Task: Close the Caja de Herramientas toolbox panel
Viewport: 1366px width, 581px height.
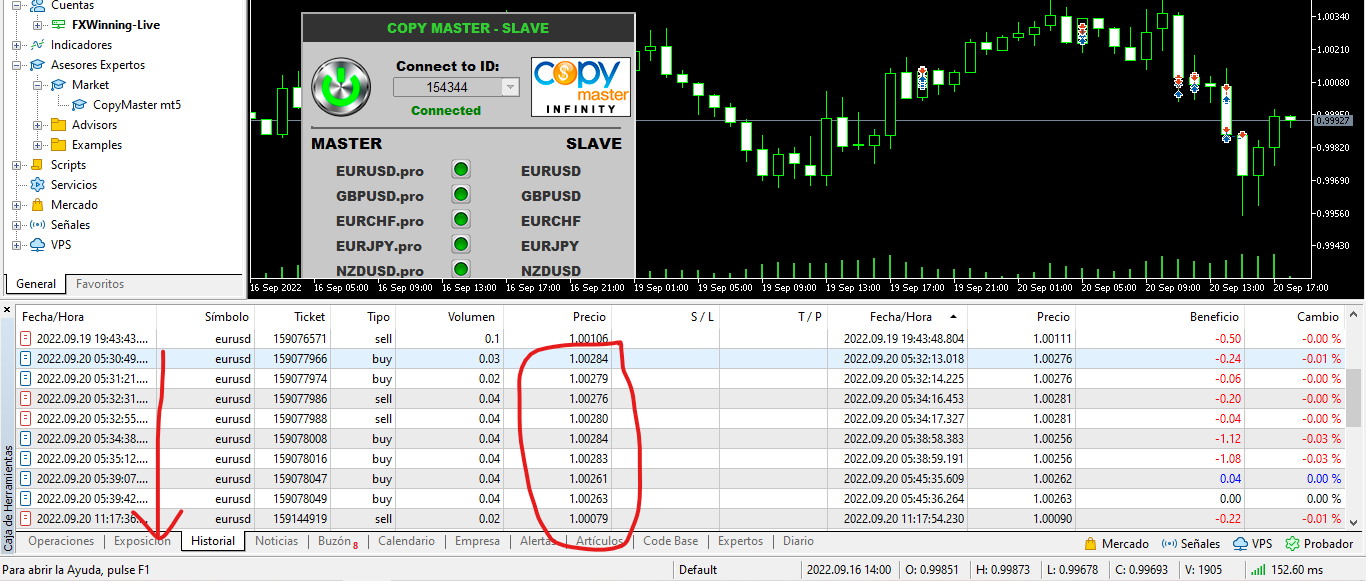Action: [x=7, y=310]
